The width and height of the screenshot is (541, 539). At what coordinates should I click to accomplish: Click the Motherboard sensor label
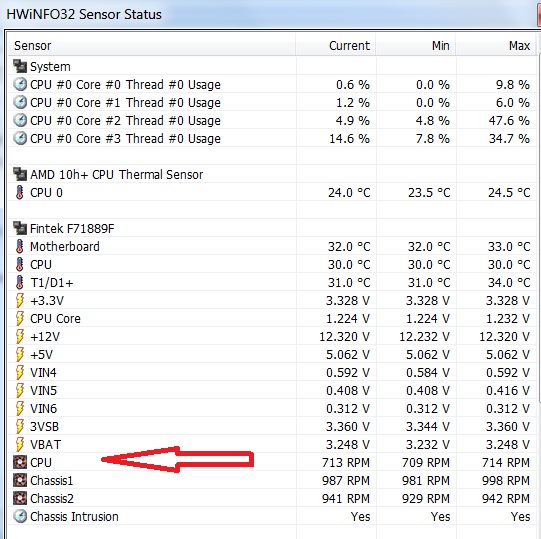pos(65,246)
